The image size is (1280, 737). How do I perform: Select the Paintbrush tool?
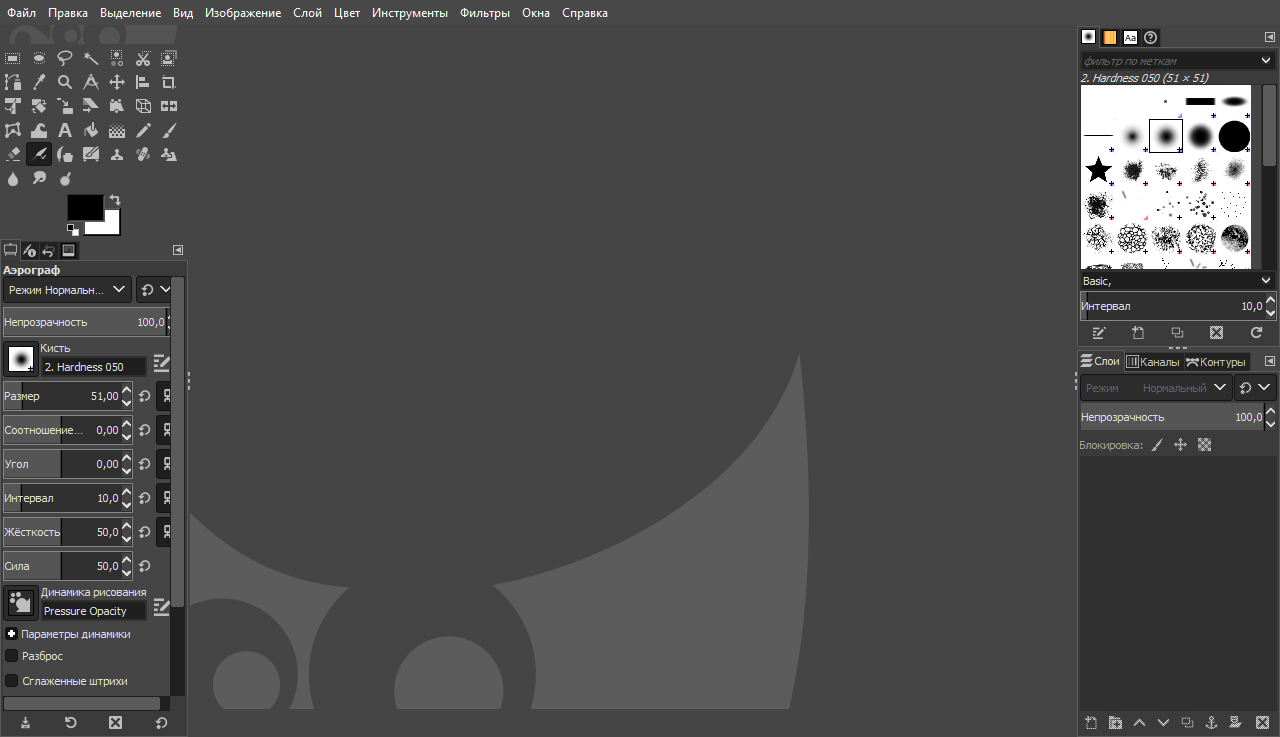coord(169,130)
